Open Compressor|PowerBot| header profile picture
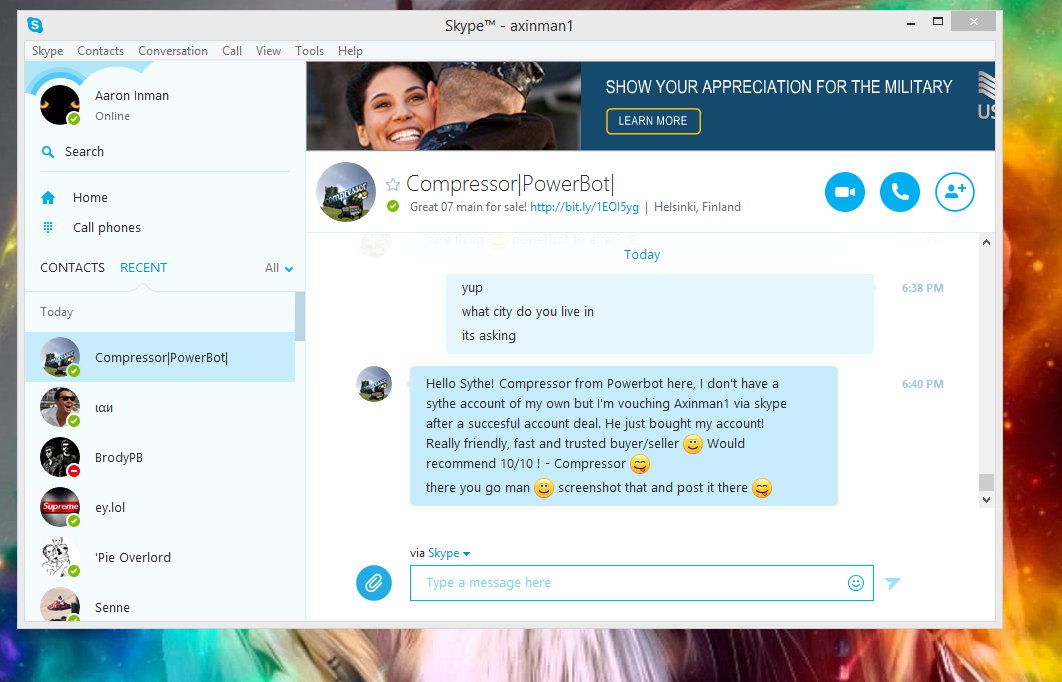The height and width of the screenshot is (682, 1062). click(x=346, y=192)
